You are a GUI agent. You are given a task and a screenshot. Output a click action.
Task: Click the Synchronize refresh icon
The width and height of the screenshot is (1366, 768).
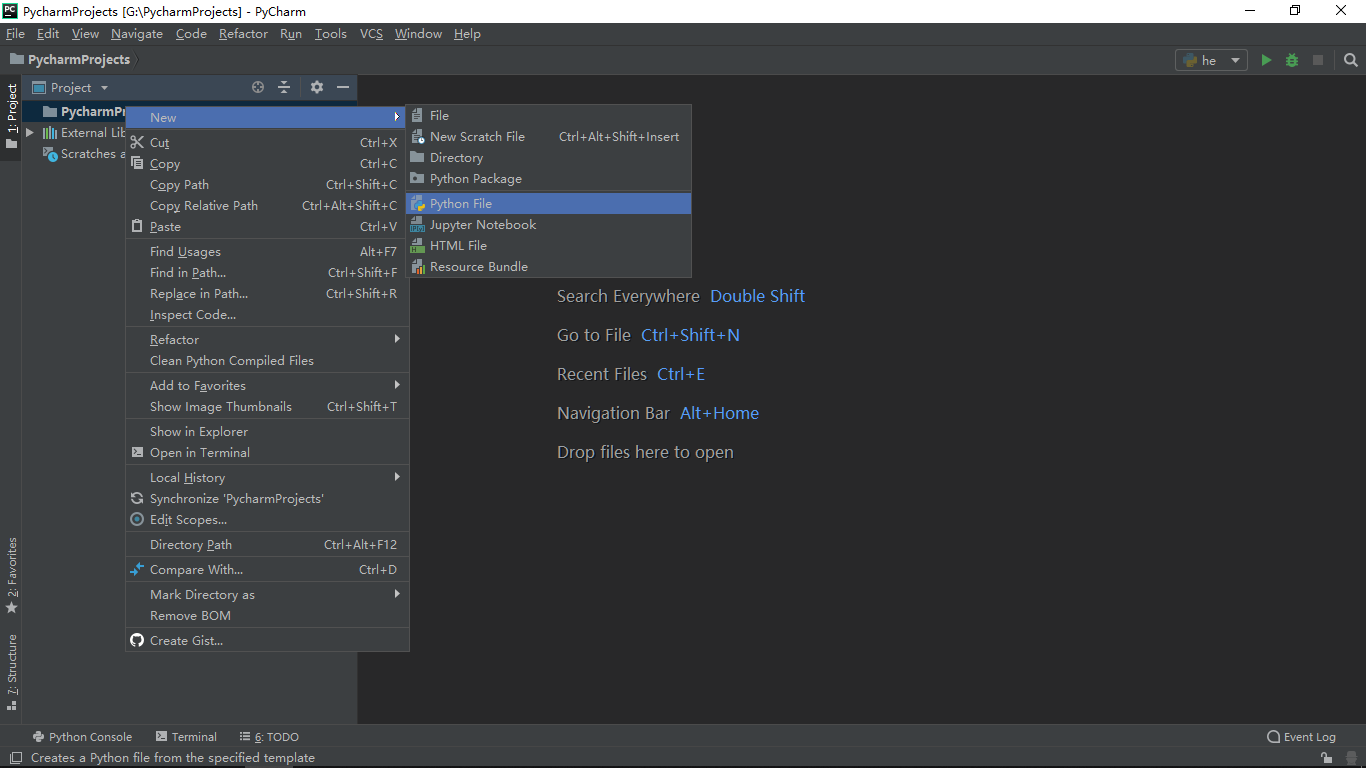[138, 498]
